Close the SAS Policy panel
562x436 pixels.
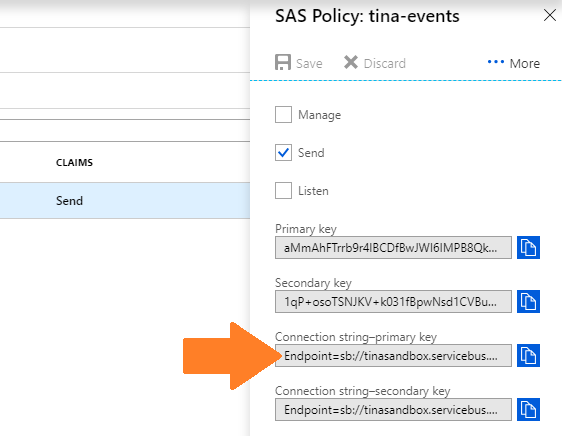pyautogui.click(x=549, y=15)
